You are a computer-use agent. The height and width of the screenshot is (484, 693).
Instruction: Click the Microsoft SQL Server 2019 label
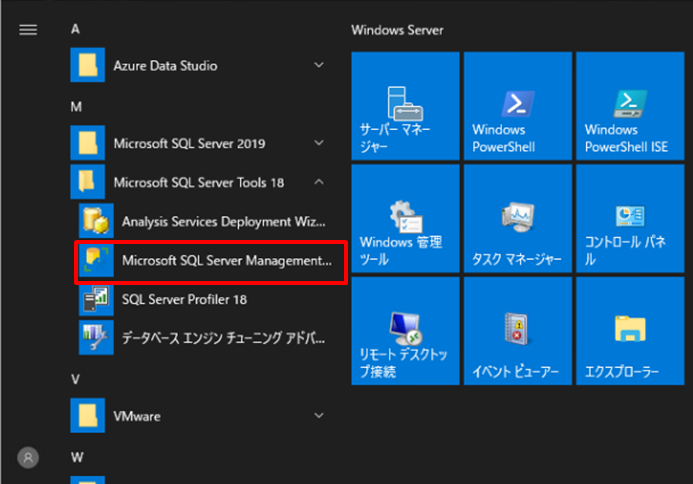[189, 143]
